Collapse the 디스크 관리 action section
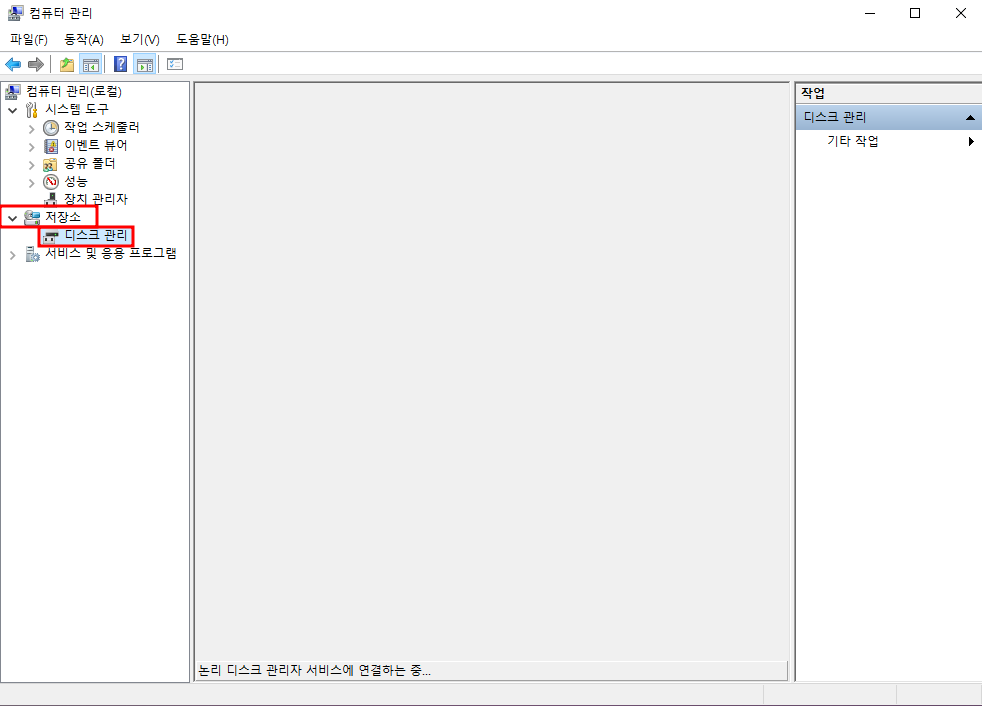The width and height of the screenshot is (982, 706). 970,117
